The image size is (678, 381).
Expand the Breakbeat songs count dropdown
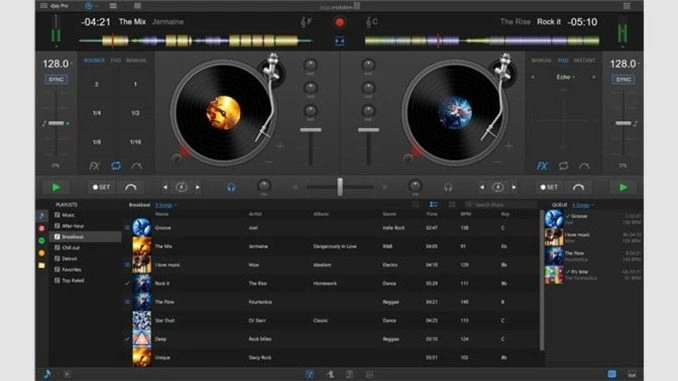coord(166,205)
